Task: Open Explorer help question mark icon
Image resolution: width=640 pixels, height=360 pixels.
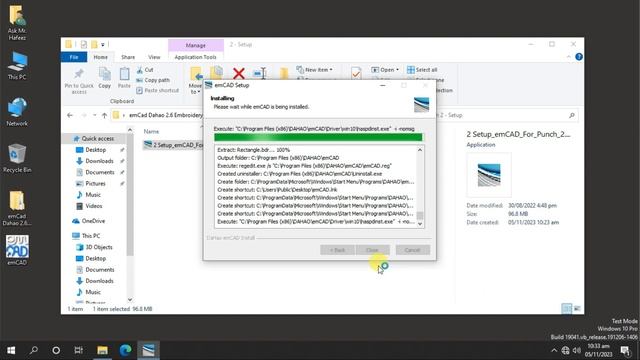Action: [579, 57]
